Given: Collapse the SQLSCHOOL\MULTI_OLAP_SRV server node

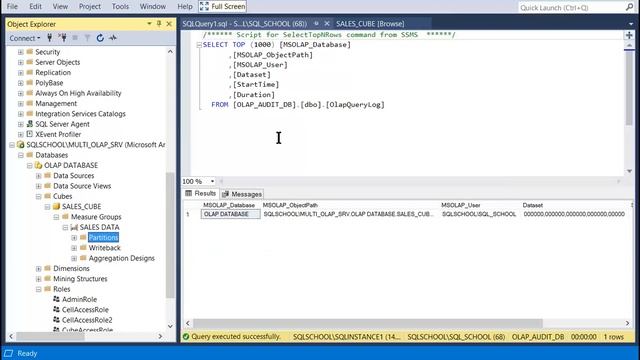Looking at the screenshot, I should click(x=12, y=145).
